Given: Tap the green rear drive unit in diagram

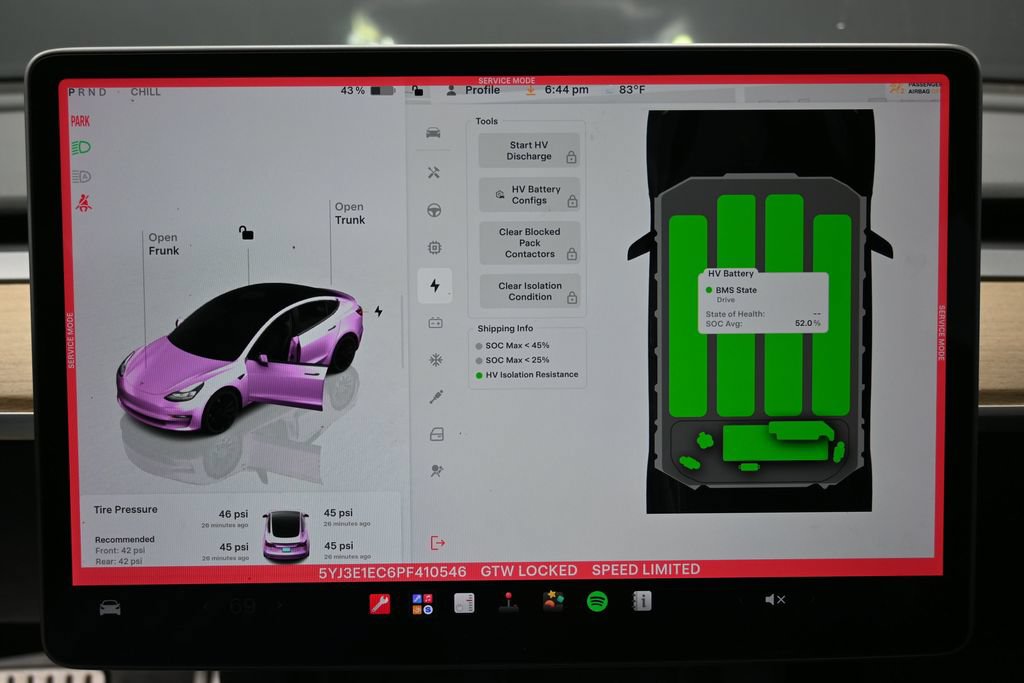Looking at the screenshot, I should [774, 443].
